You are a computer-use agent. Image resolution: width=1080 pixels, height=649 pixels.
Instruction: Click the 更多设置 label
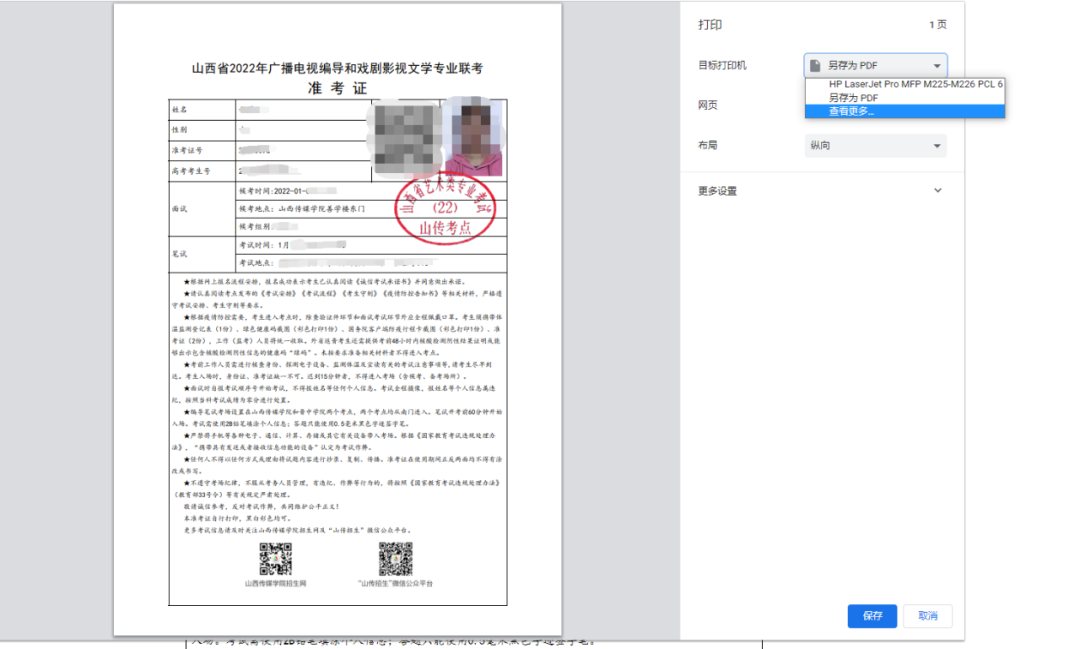tap(717, 190)
